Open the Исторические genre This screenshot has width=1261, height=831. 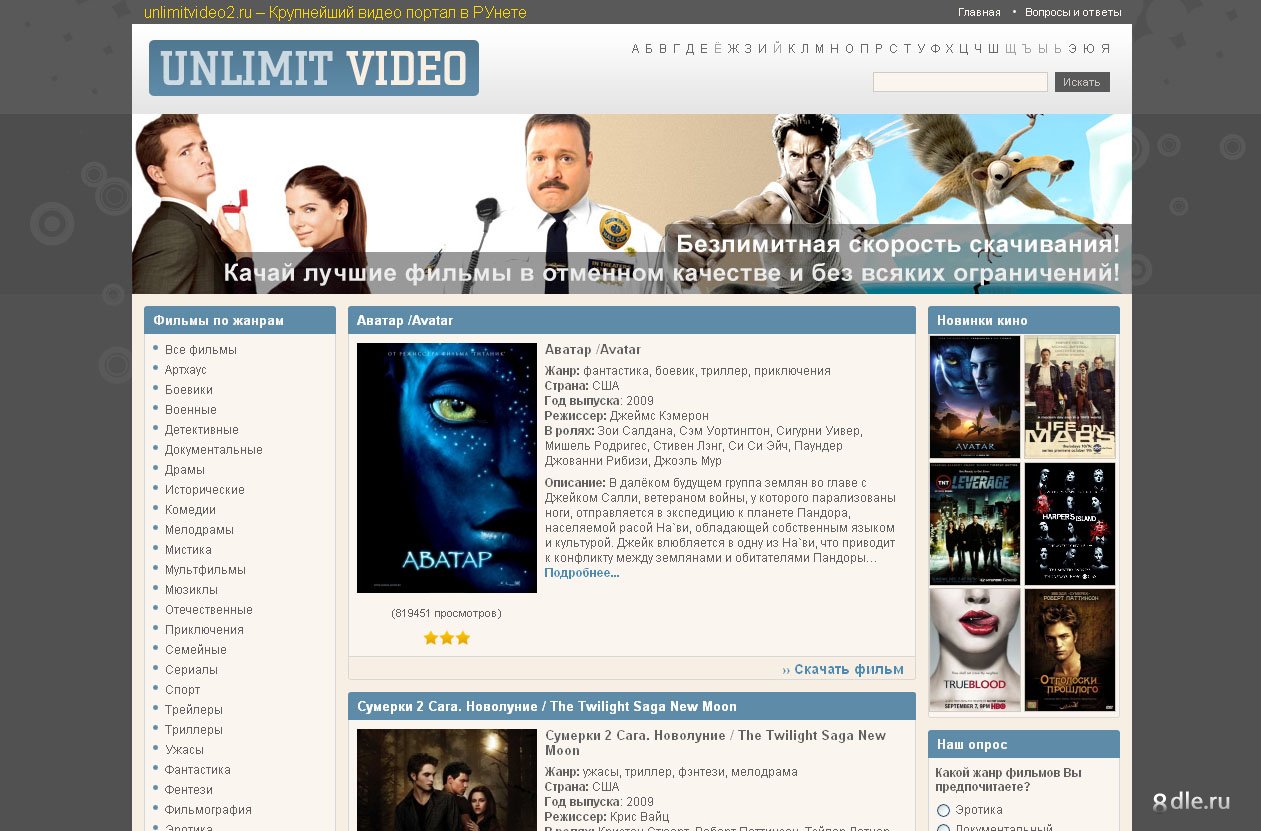coord(205,490)
